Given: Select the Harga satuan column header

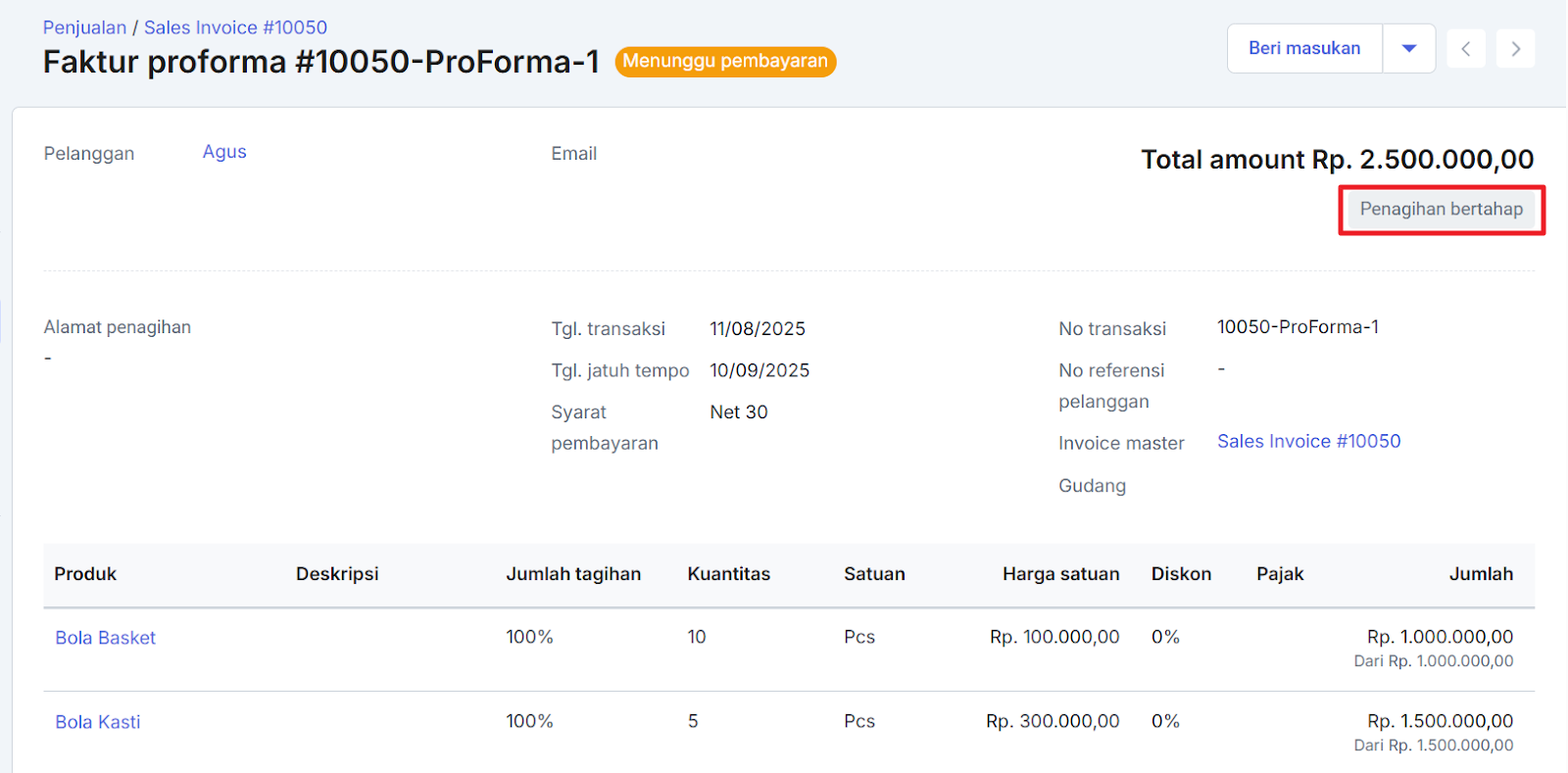Looking at the screenshot, I should [x=1060, y=574].
